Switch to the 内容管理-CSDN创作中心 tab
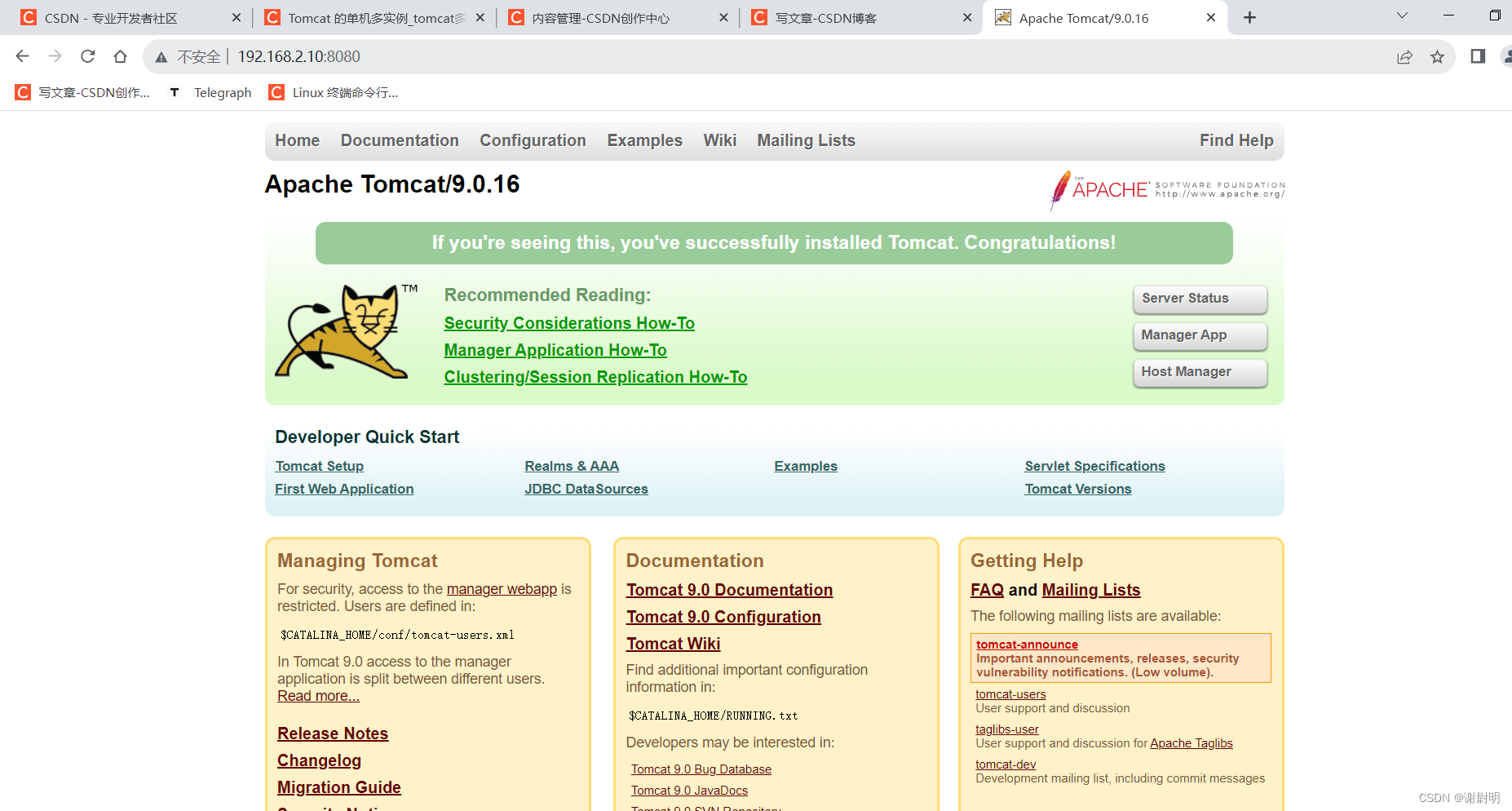 pyautogui.click(x=618, y=18)
